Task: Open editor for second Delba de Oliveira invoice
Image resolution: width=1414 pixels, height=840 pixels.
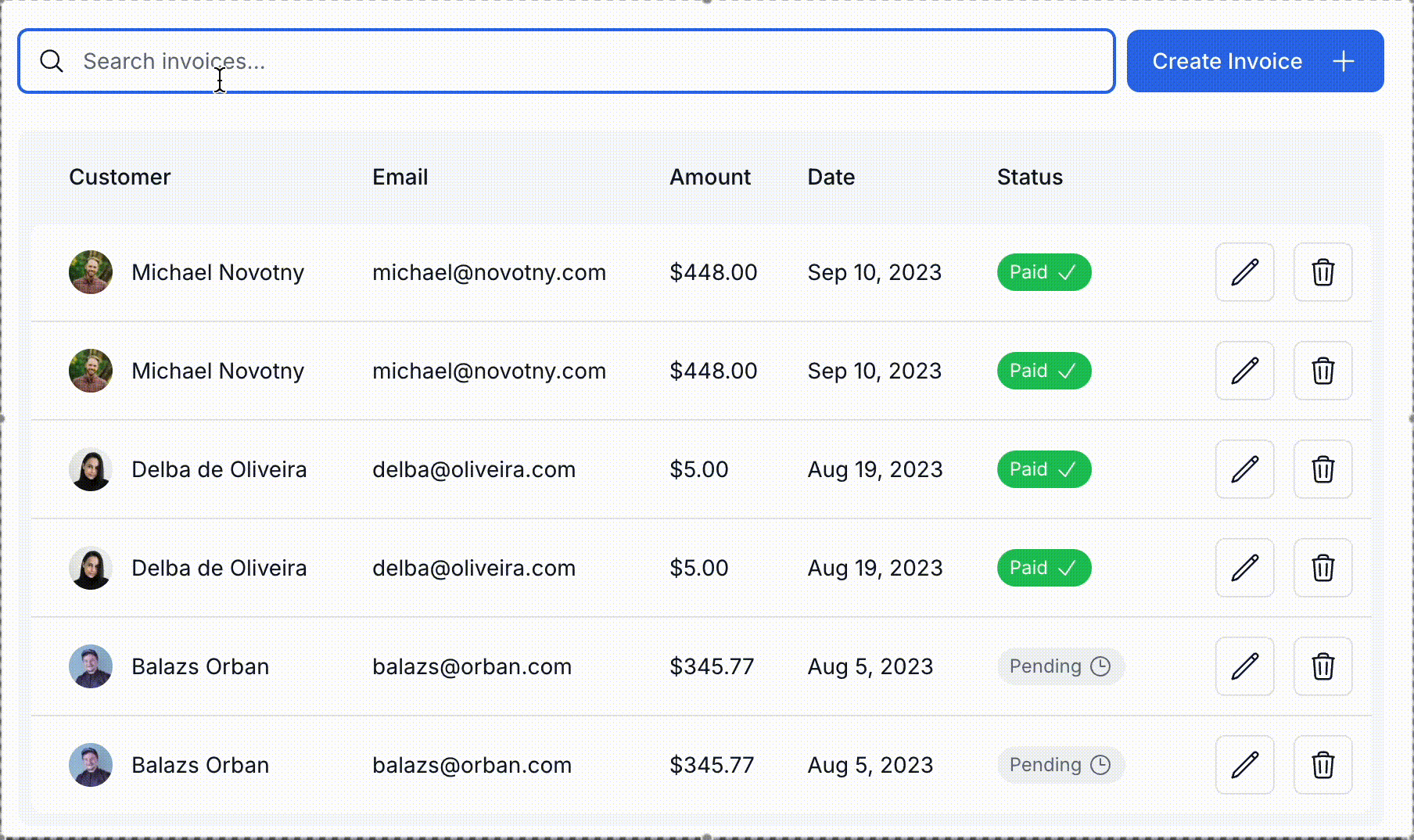Action: pyautogui.click(x=1244, y=568)
